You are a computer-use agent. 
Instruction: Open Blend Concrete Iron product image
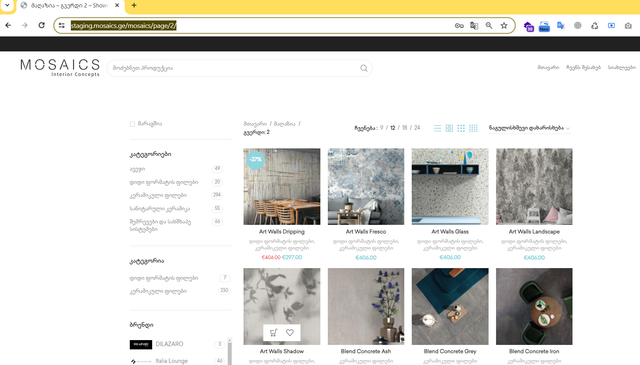coord(534,307)
